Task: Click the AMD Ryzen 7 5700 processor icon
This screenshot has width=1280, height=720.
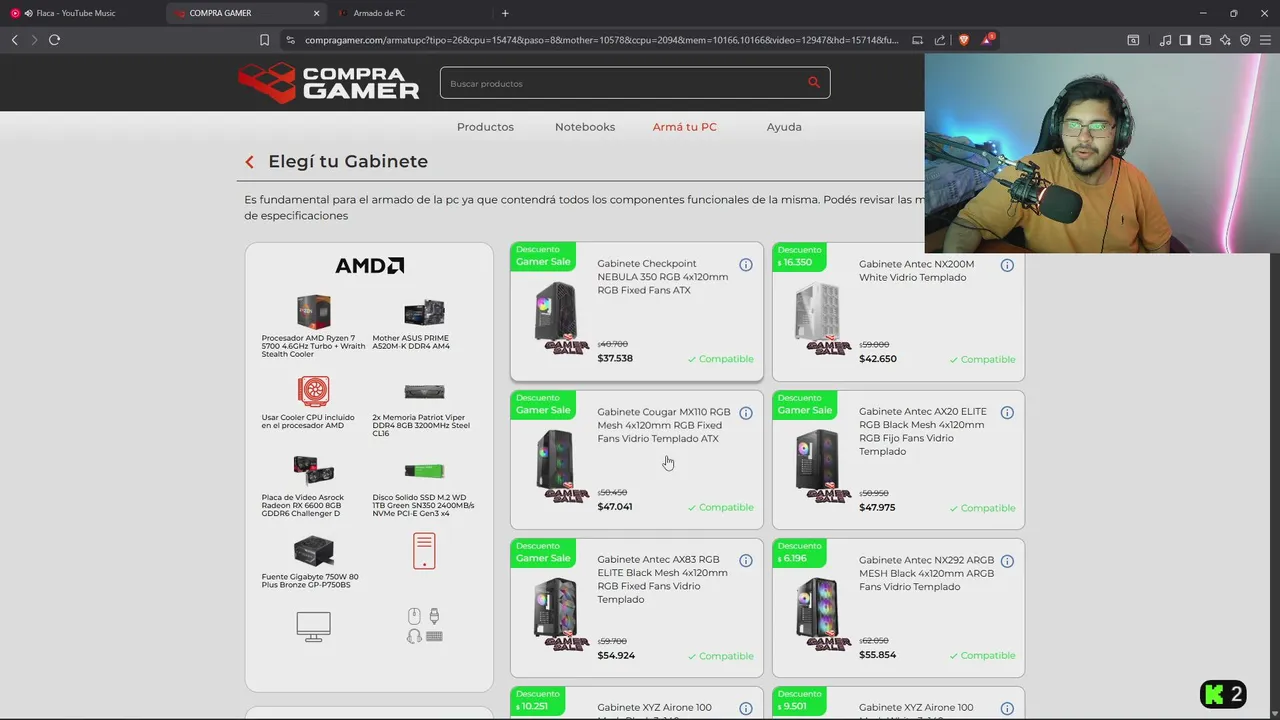Action: (x=313, y=312)
